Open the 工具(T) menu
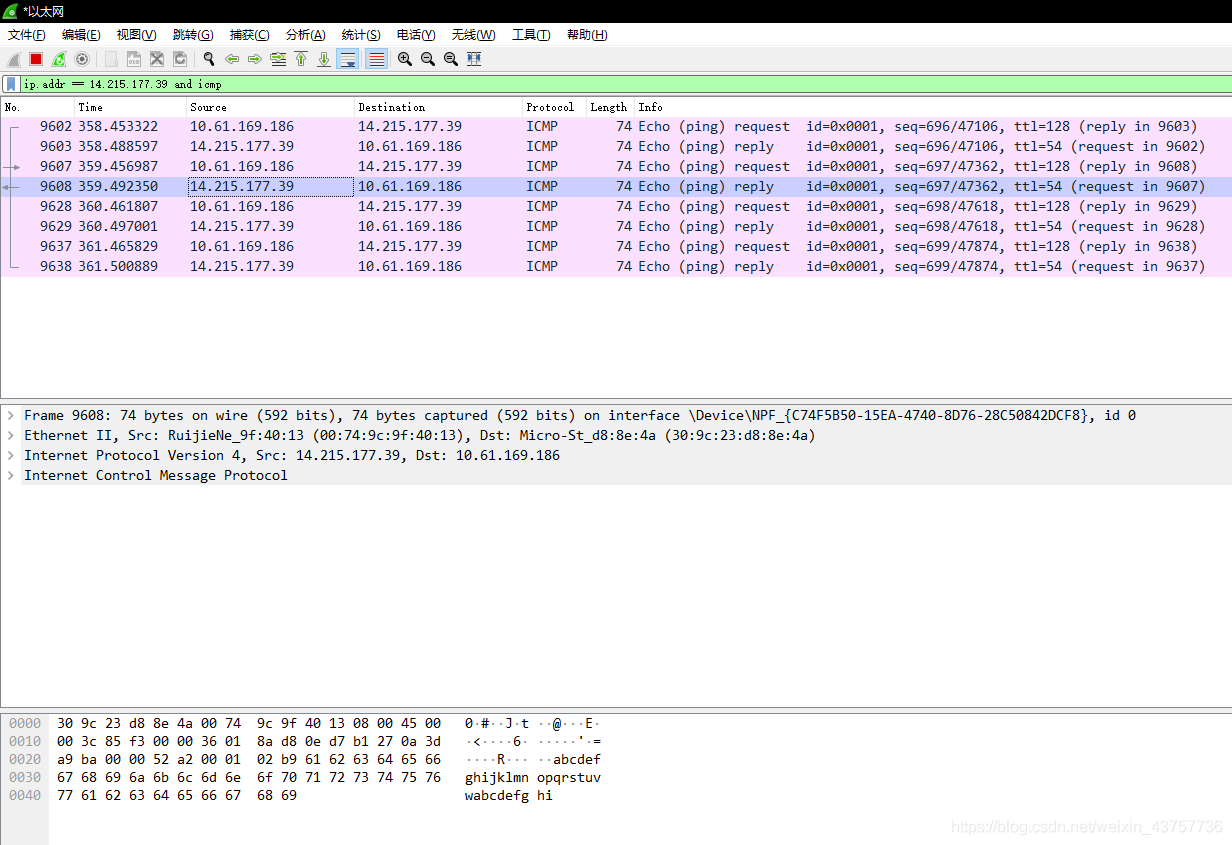 pyautogui.click(x=531, y=35)
